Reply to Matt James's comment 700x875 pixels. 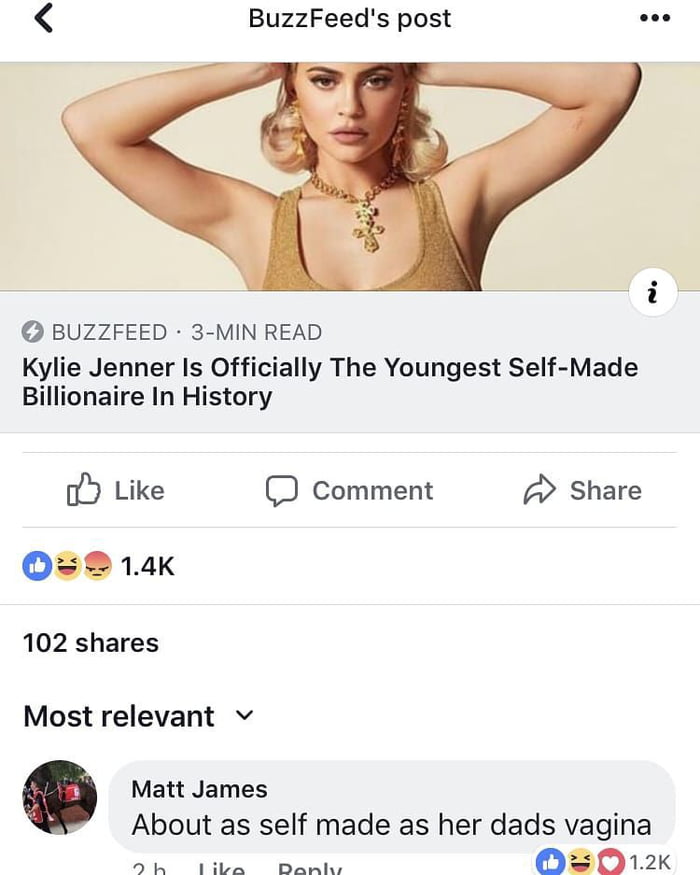[309, 868]
